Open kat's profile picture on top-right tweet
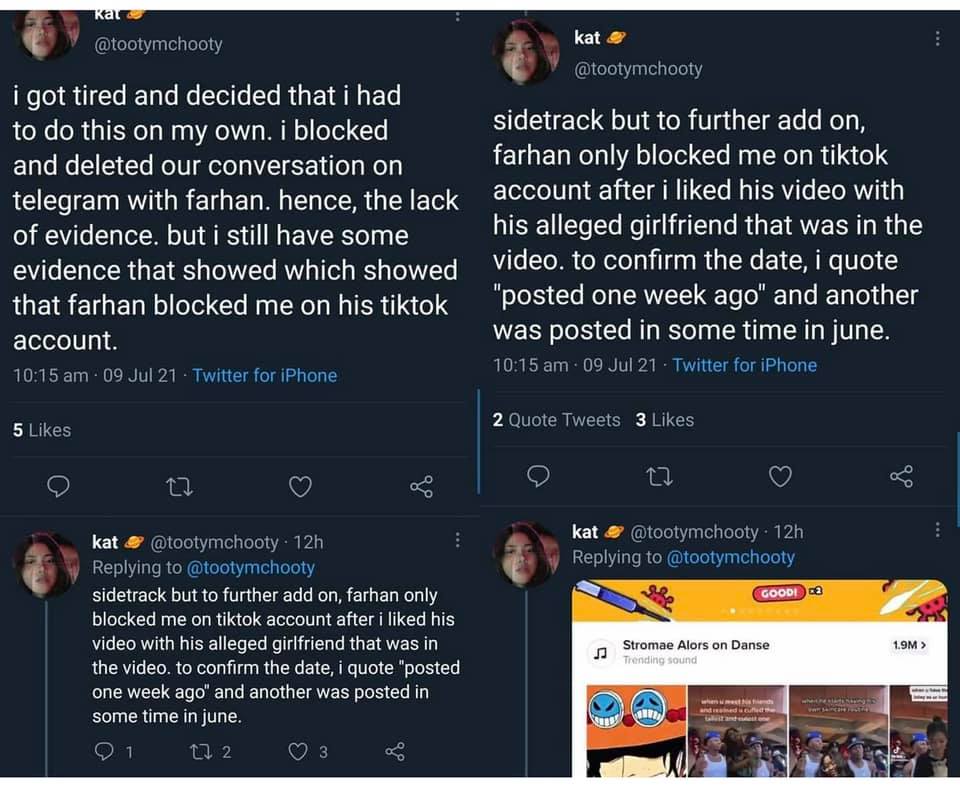 526,50
